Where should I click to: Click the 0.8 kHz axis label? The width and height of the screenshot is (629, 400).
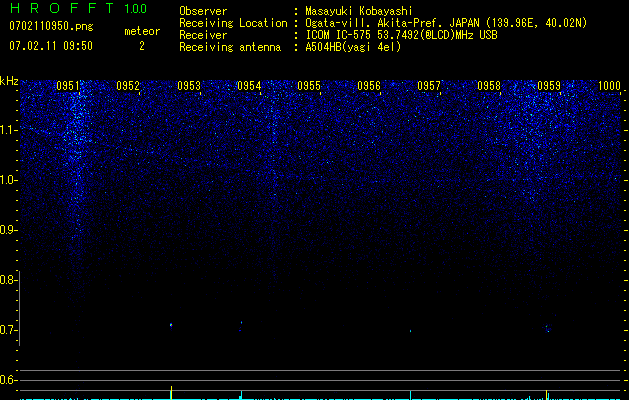[x=8, y=280]
